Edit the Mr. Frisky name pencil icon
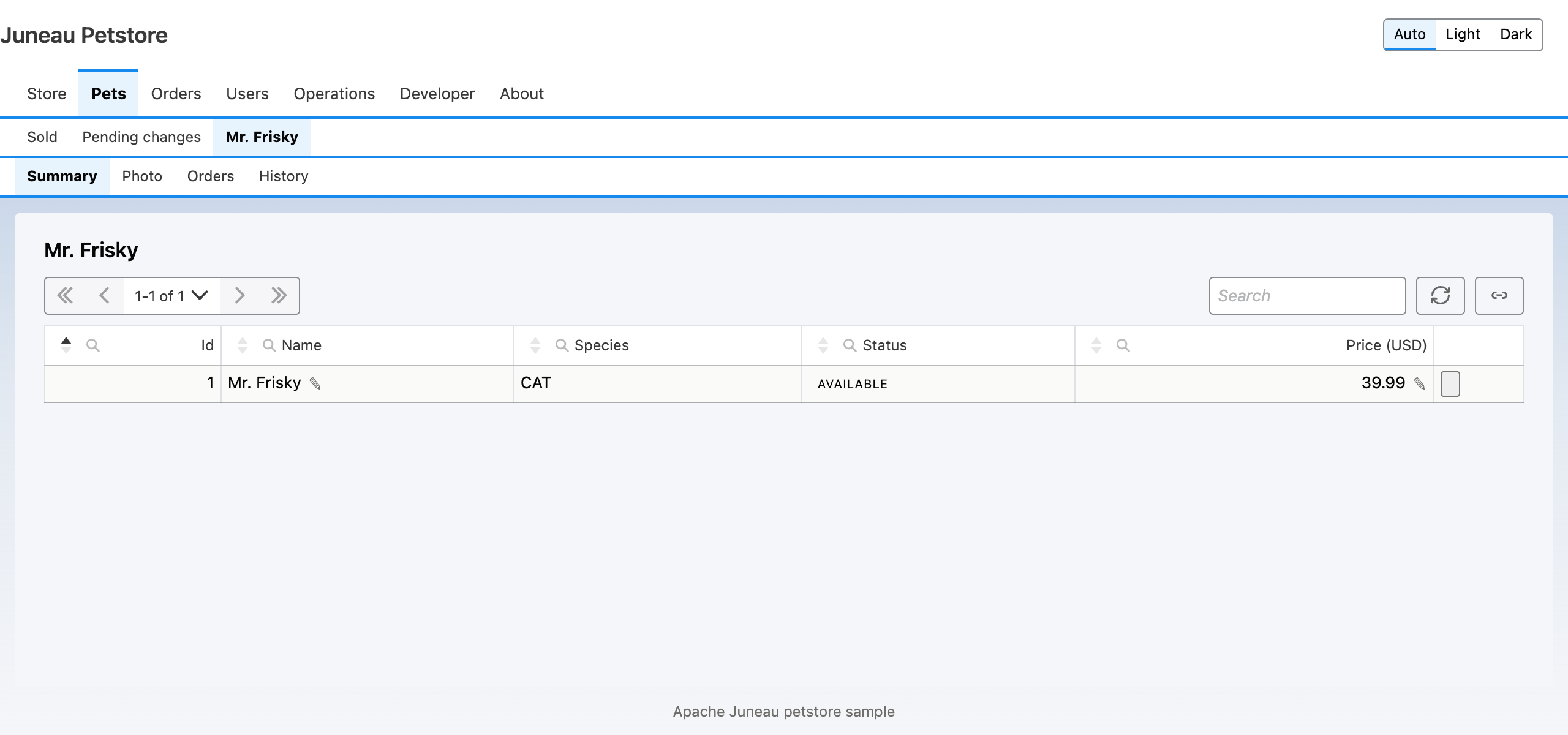The width and height of the screenshot is (1568, 735). [315, 383]
